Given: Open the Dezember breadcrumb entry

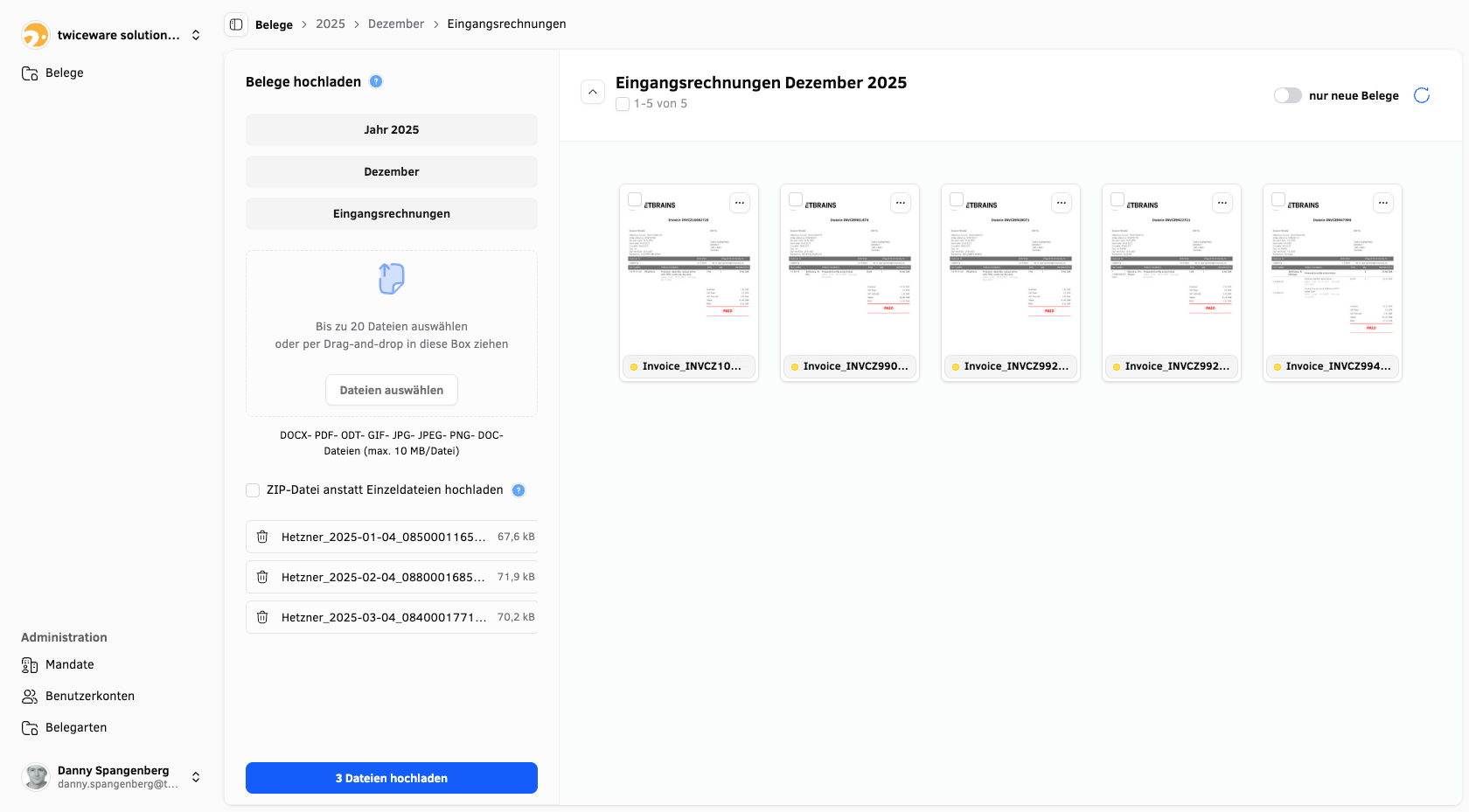Looking at the screenshot, I should 395,24.
